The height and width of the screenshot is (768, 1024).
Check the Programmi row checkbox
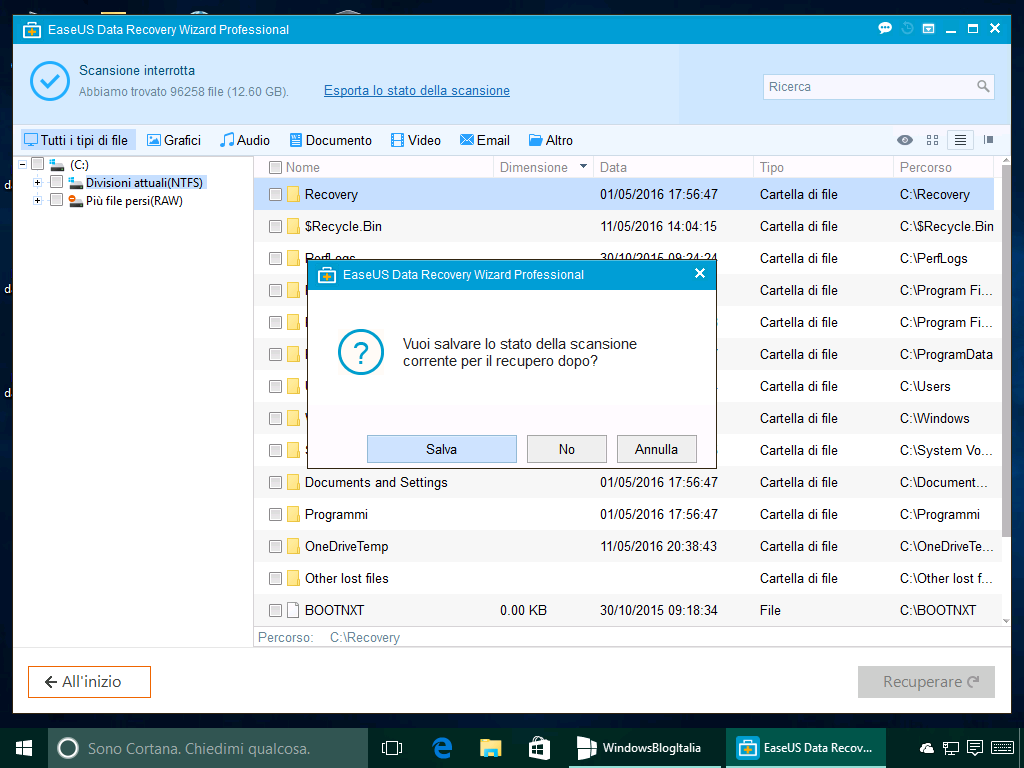click(x=276, y=515)
